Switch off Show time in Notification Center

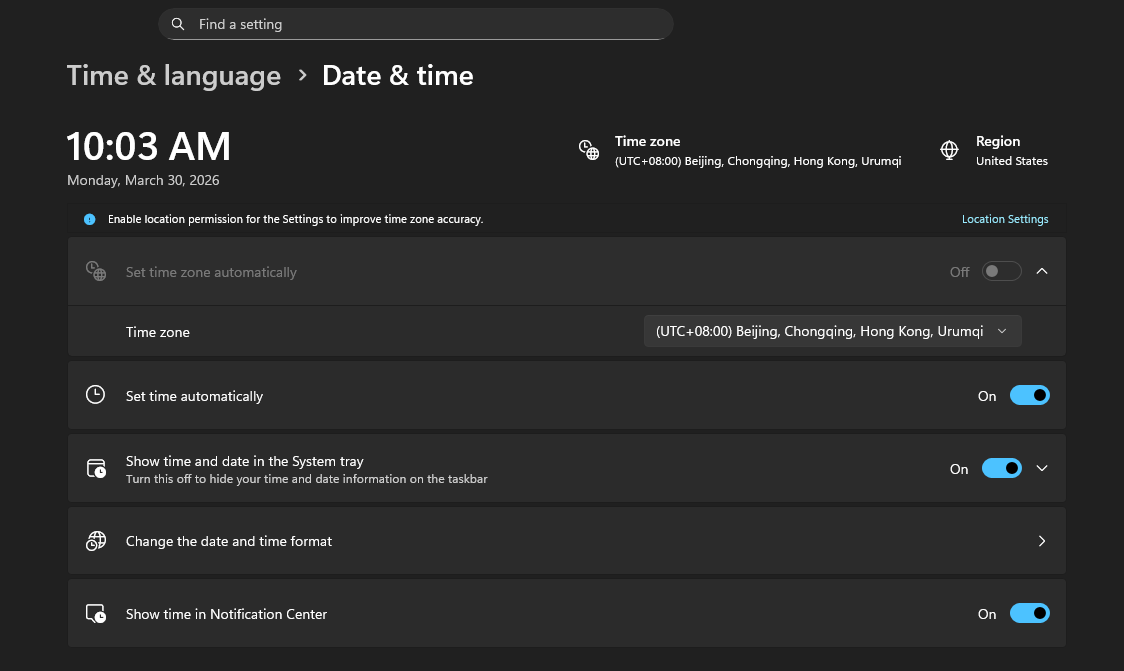click(1029, 614)
